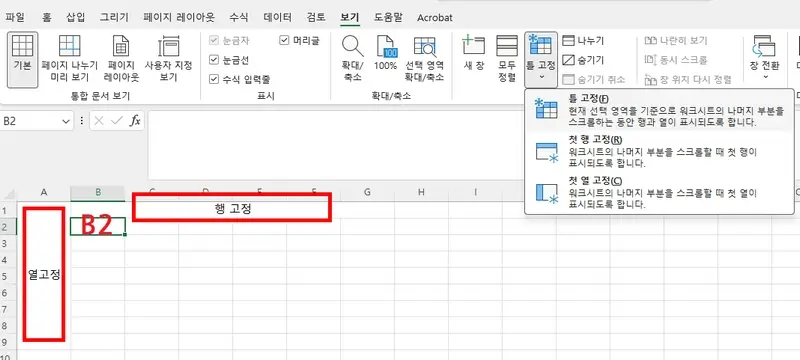Select 첫 열 고정(C) freeze first column
800x360 pixels.
659,193
